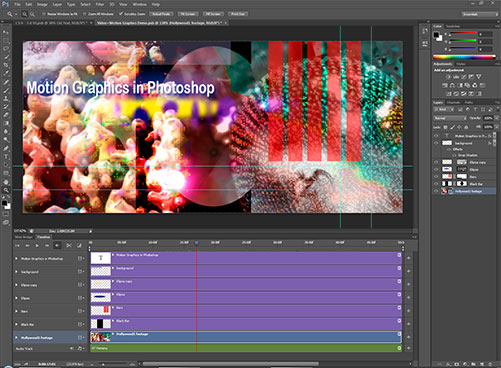Select the Brush tool
Image resolution: width=501 pixels, height=368 pixels.
click(6, 90)
